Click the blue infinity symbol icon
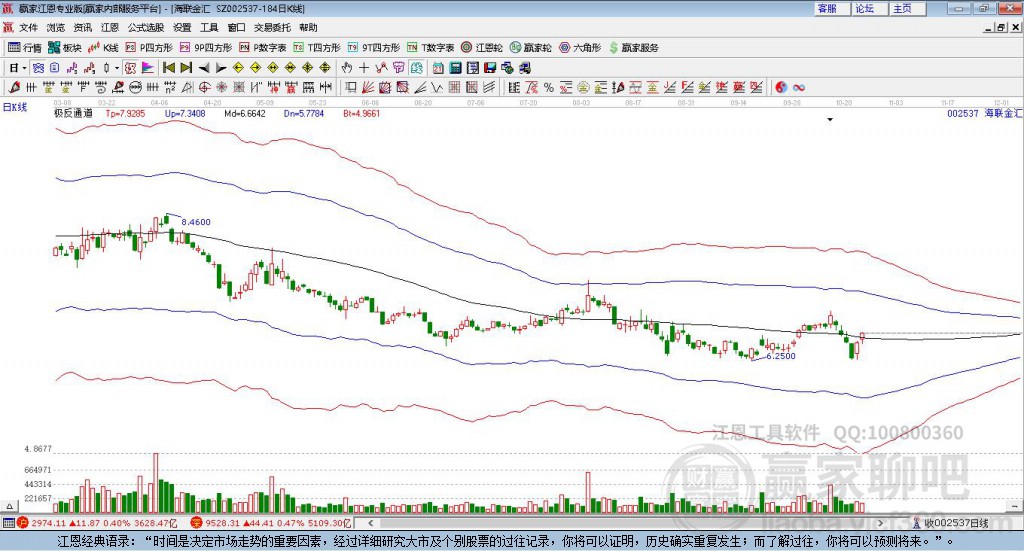 pos(799,87)
